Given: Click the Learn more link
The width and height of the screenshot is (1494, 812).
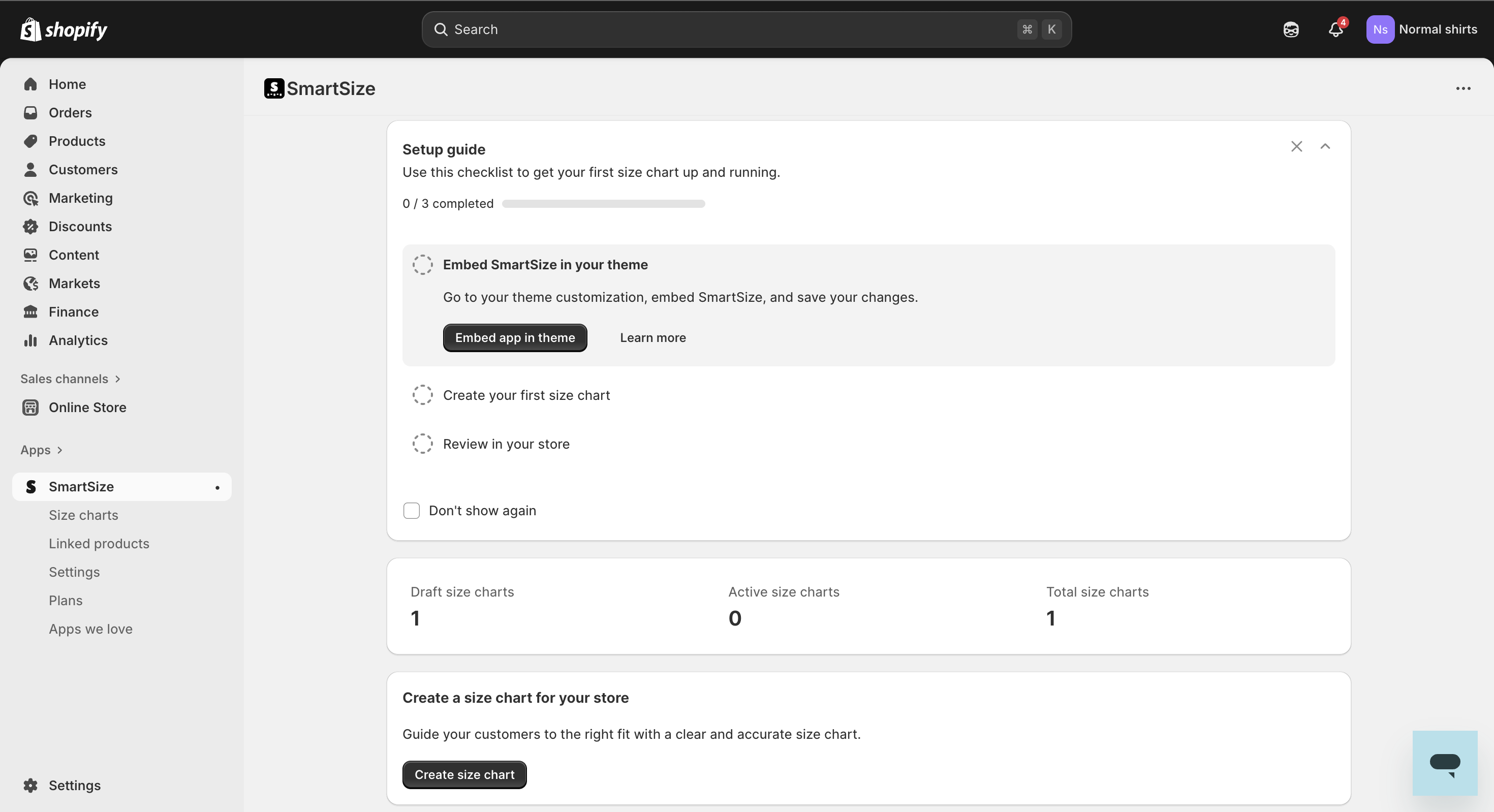Looking at the screenshot, I should [652, 337].
